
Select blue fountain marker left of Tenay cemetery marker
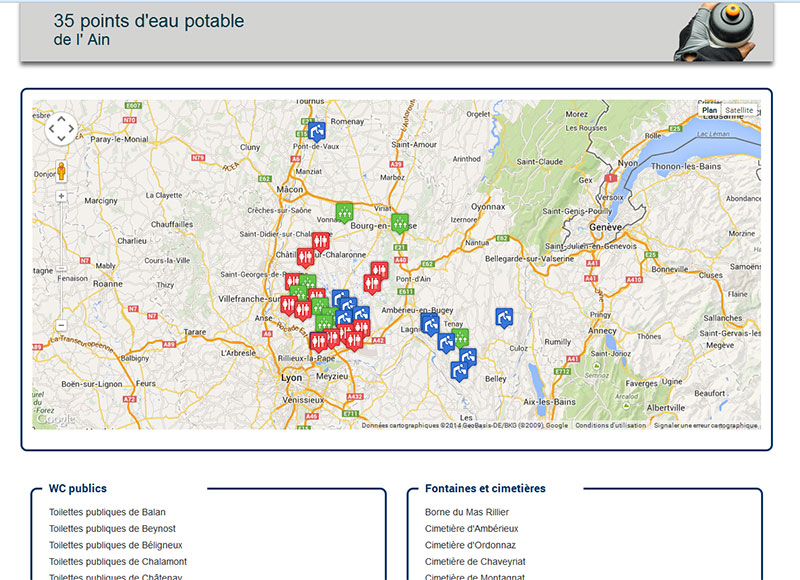(x=446, y=342)
